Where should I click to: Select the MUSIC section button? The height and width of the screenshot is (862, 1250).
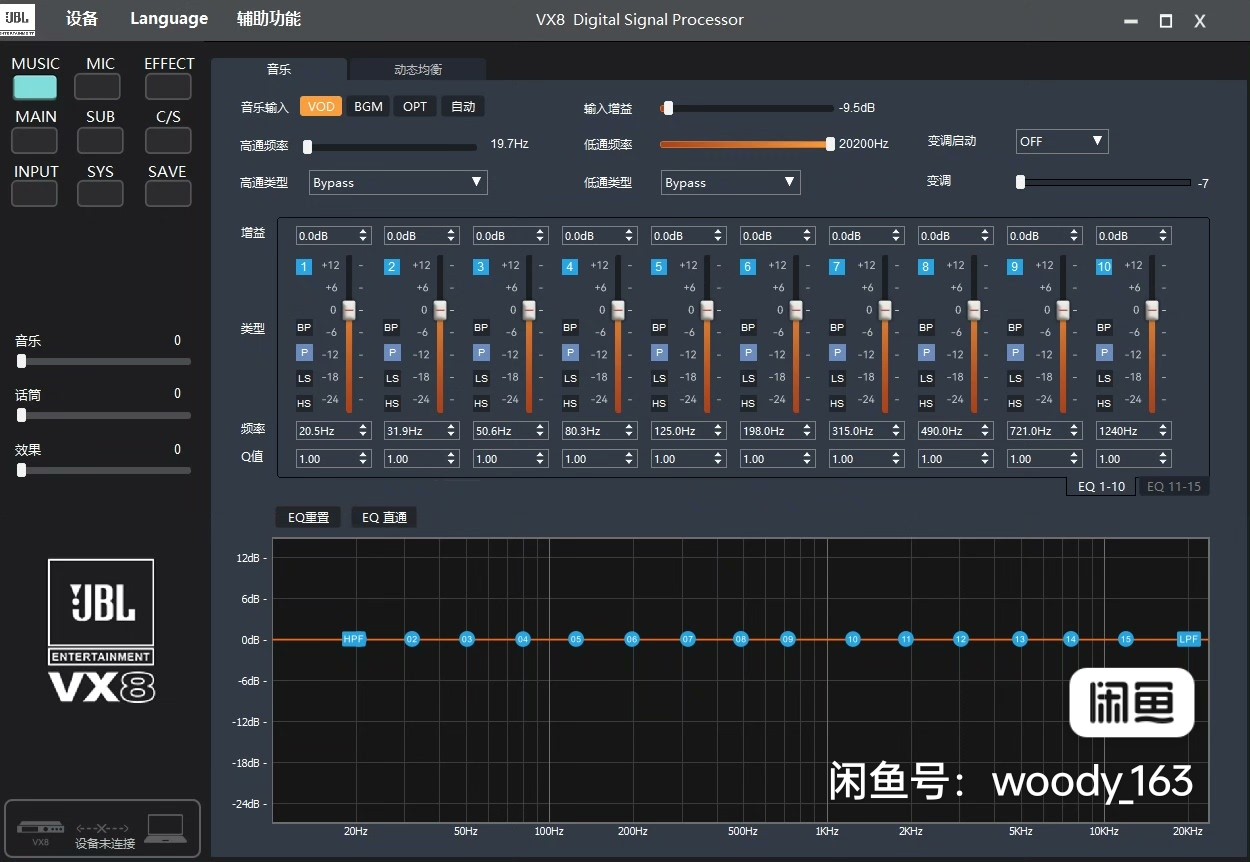[35, 87]
